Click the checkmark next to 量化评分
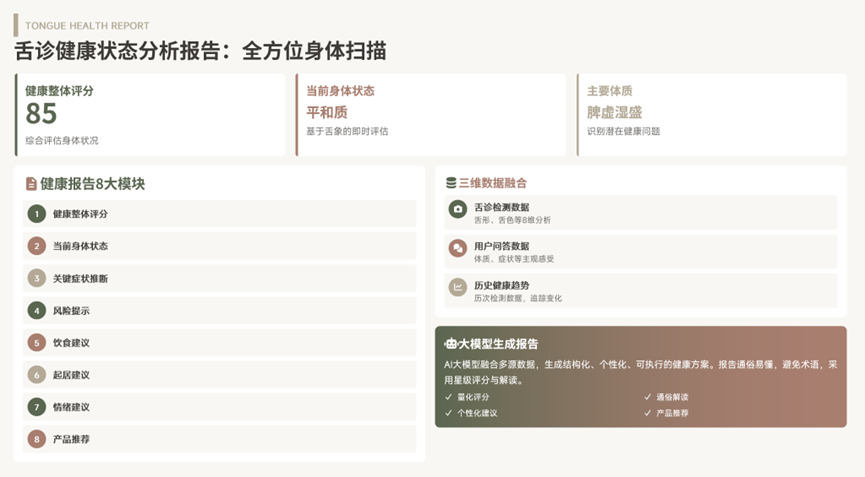Screen dimensions: 865x477 449,397
